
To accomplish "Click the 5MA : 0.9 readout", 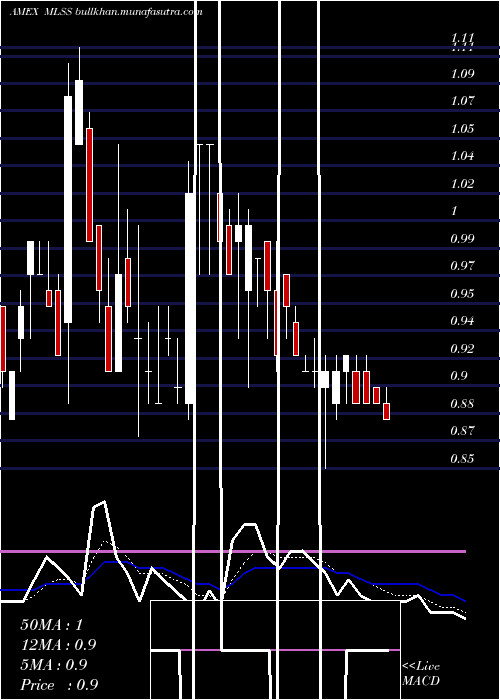I will (54, 665).
